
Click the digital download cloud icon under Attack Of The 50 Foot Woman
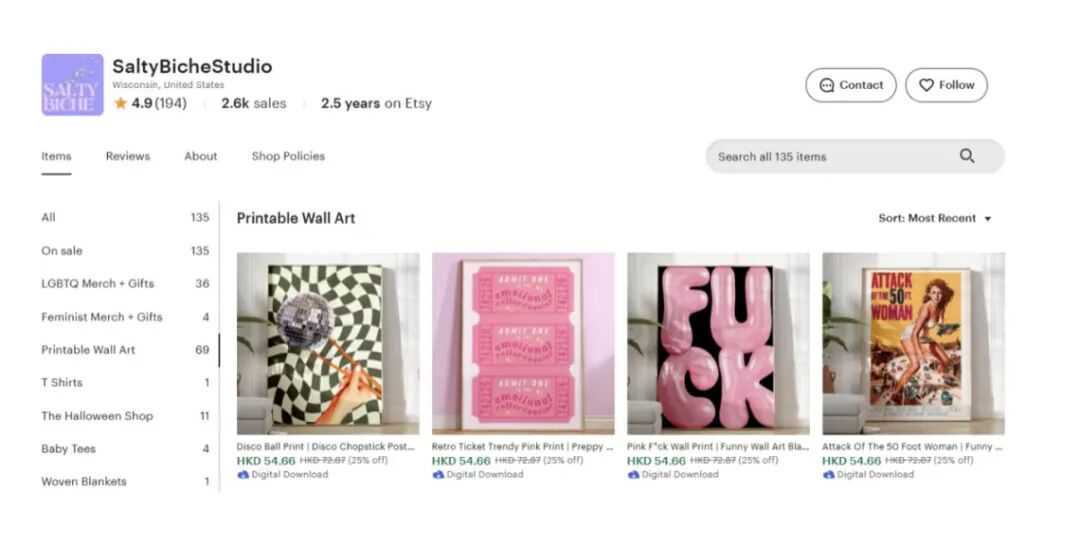point(829,474)
